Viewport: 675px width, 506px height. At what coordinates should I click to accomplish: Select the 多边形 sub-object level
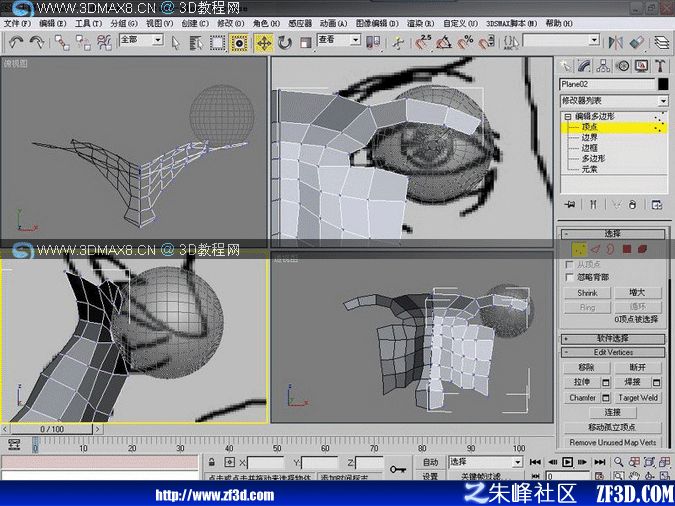point(593,158)
